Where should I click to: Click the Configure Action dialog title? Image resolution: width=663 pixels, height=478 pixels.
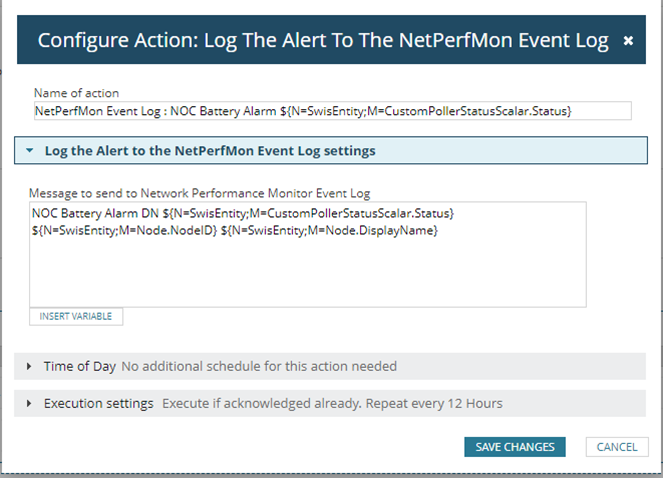coord(322,41)
